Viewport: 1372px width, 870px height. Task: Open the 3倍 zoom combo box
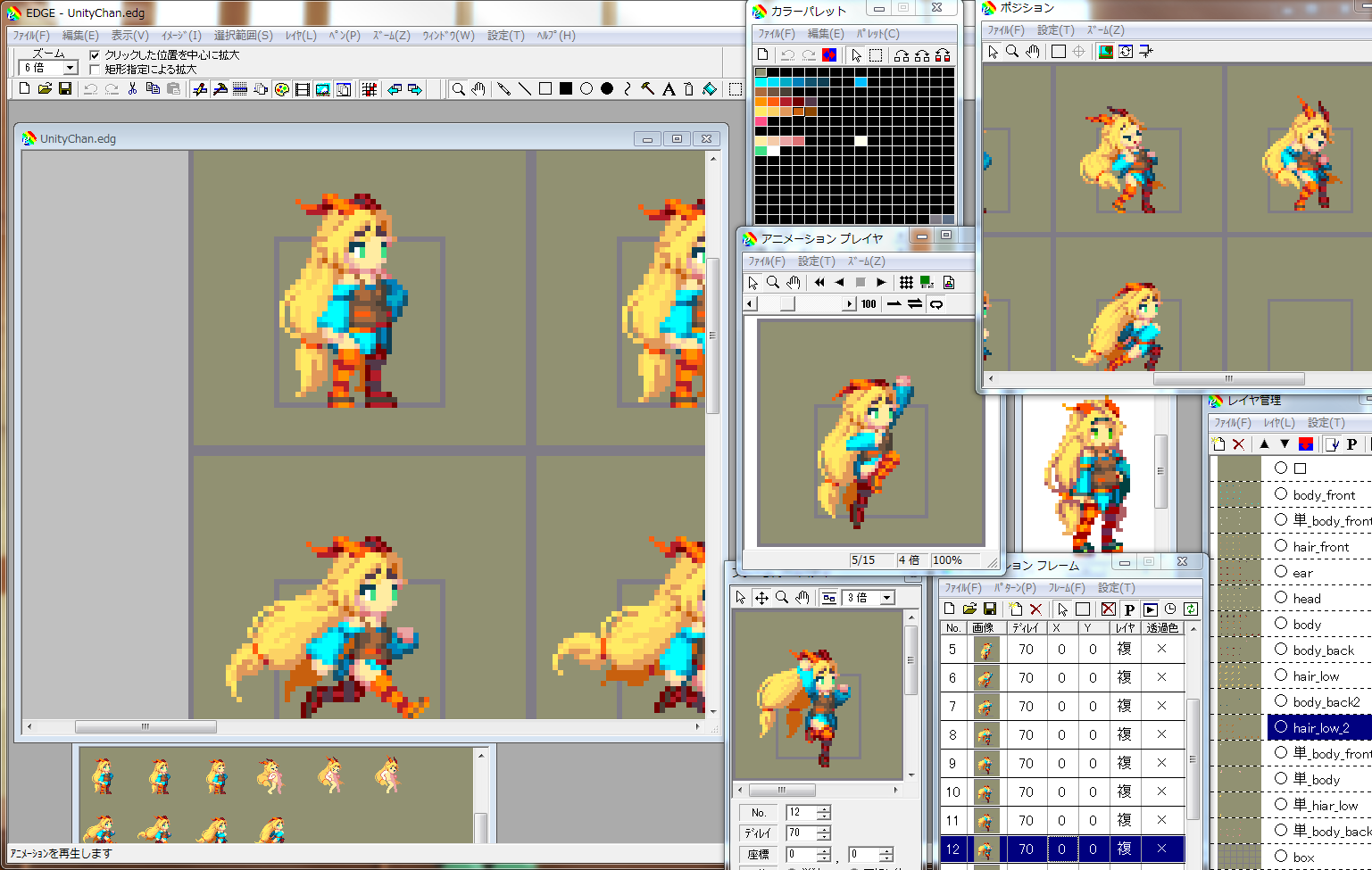[886, 597]
